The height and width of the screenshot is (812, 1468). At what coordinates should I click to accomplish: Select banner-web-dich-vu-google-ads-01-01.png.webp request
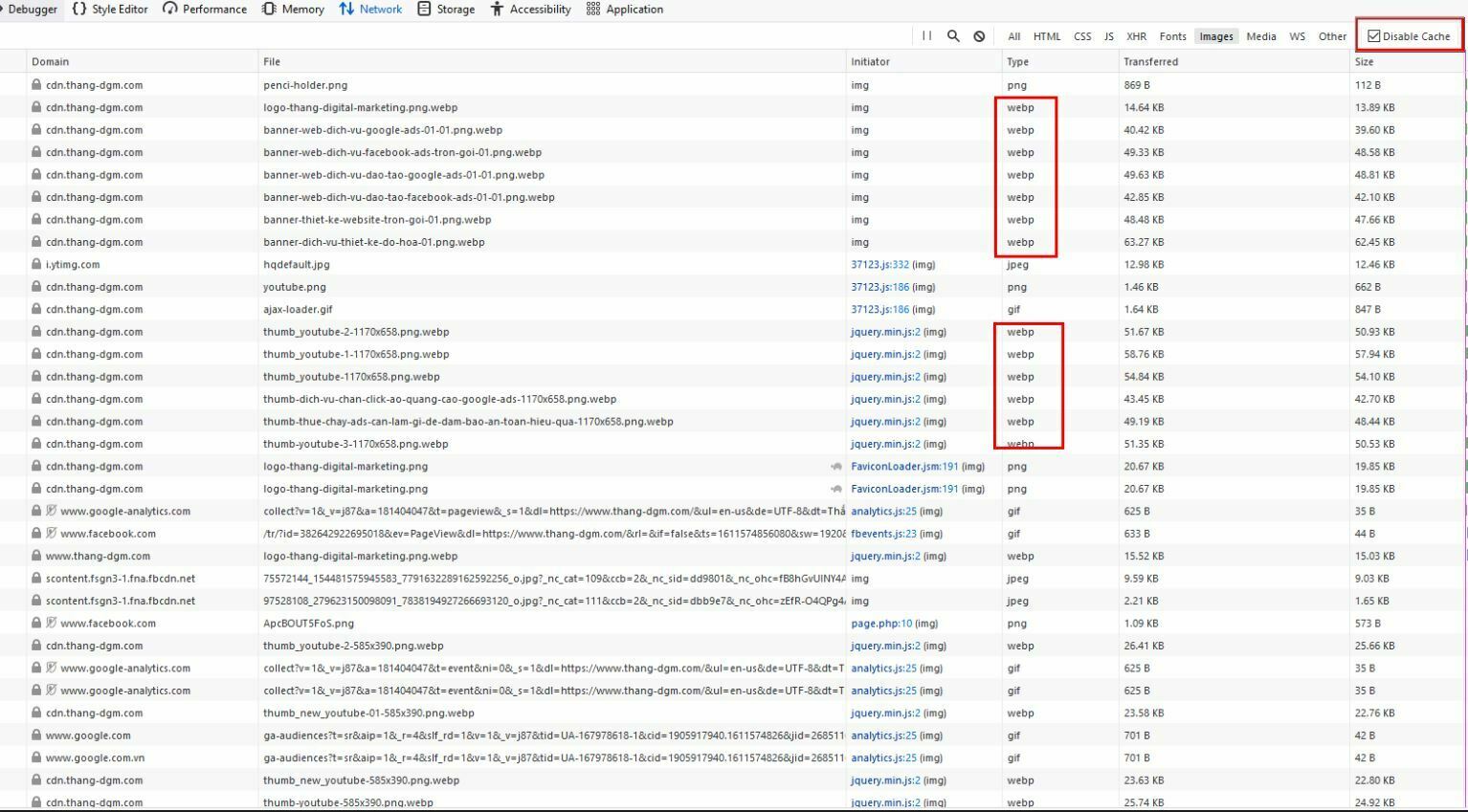point(733,130)
